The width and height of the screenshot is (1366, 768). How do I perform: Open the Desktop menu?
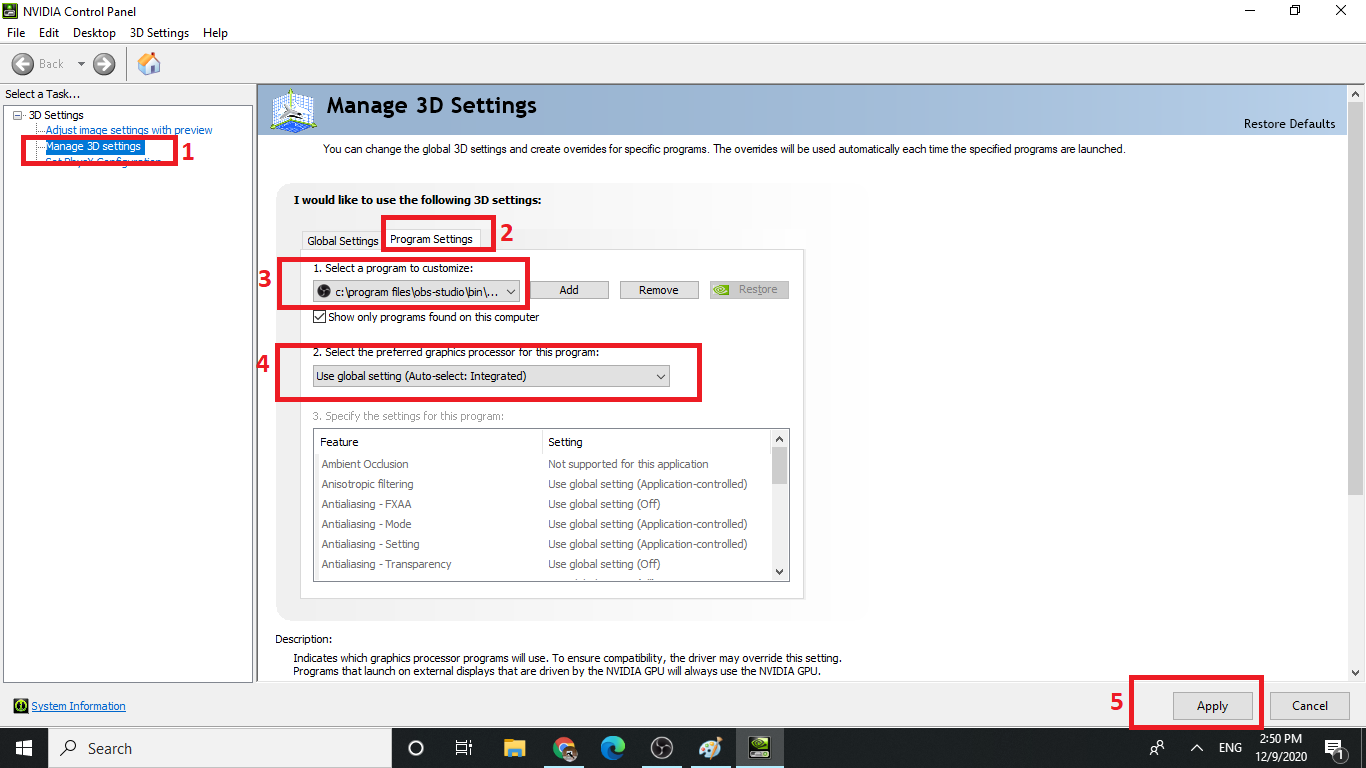(x=95, y=33)
